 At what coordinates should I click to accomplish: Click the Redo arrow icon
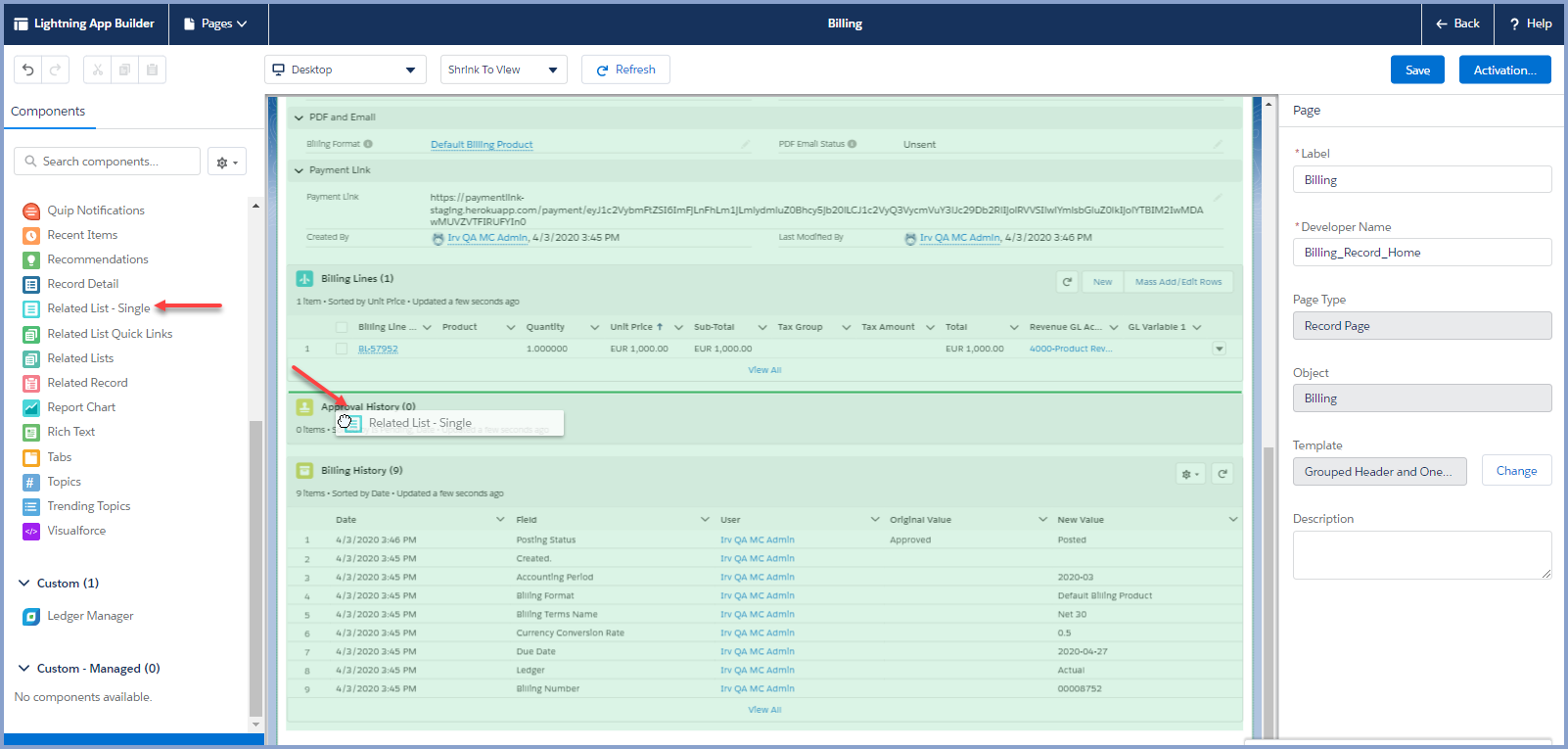[55, 70]
